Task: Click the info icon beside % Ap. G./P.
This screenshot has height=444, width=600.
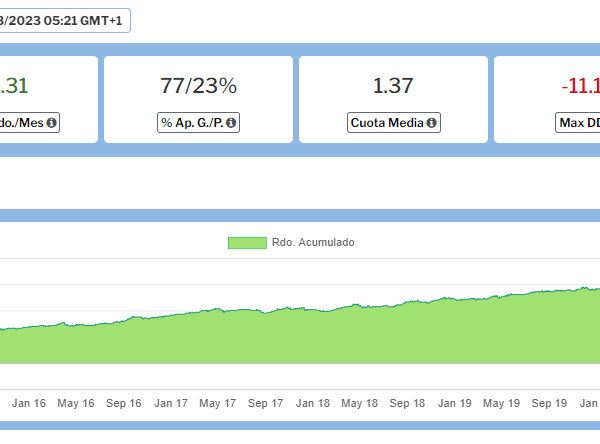Action: 231,123
